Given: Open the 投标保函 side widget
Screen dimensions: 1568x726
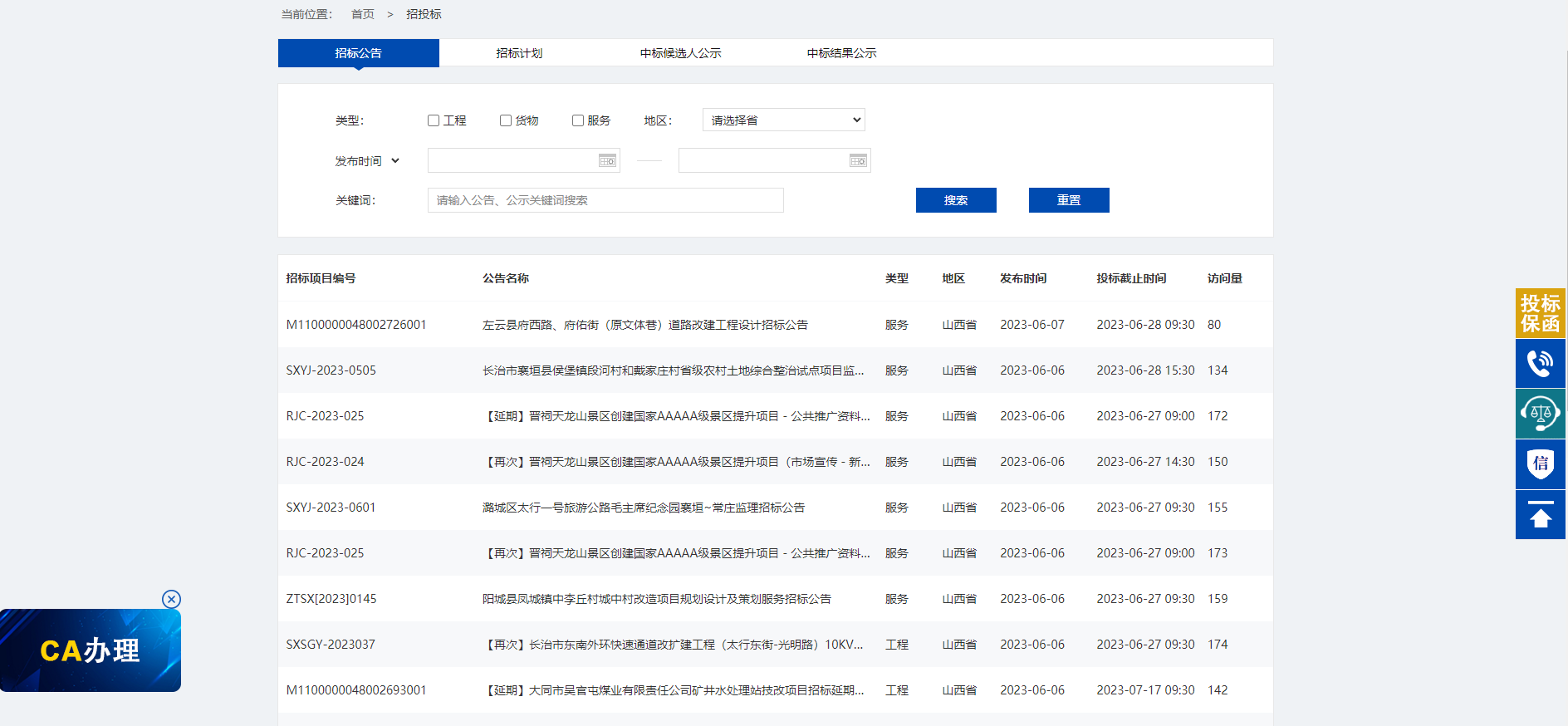Looking at the screenshot, I should 1540,313.
